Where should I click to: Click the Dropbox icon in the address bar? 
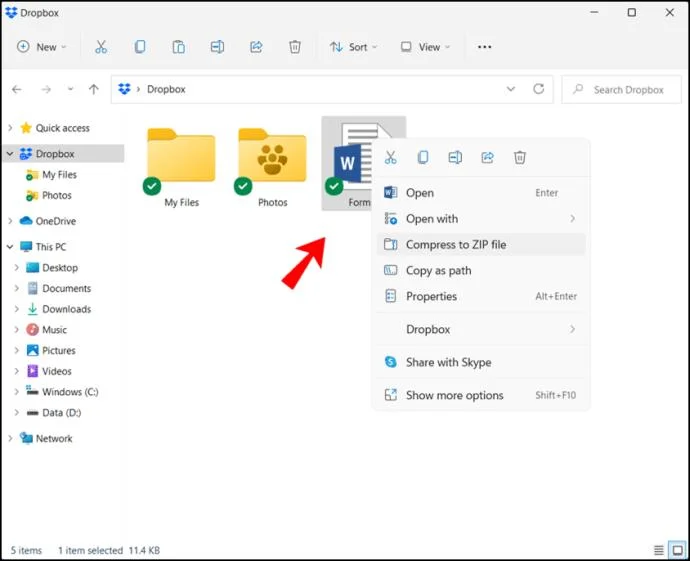(125, 89)
